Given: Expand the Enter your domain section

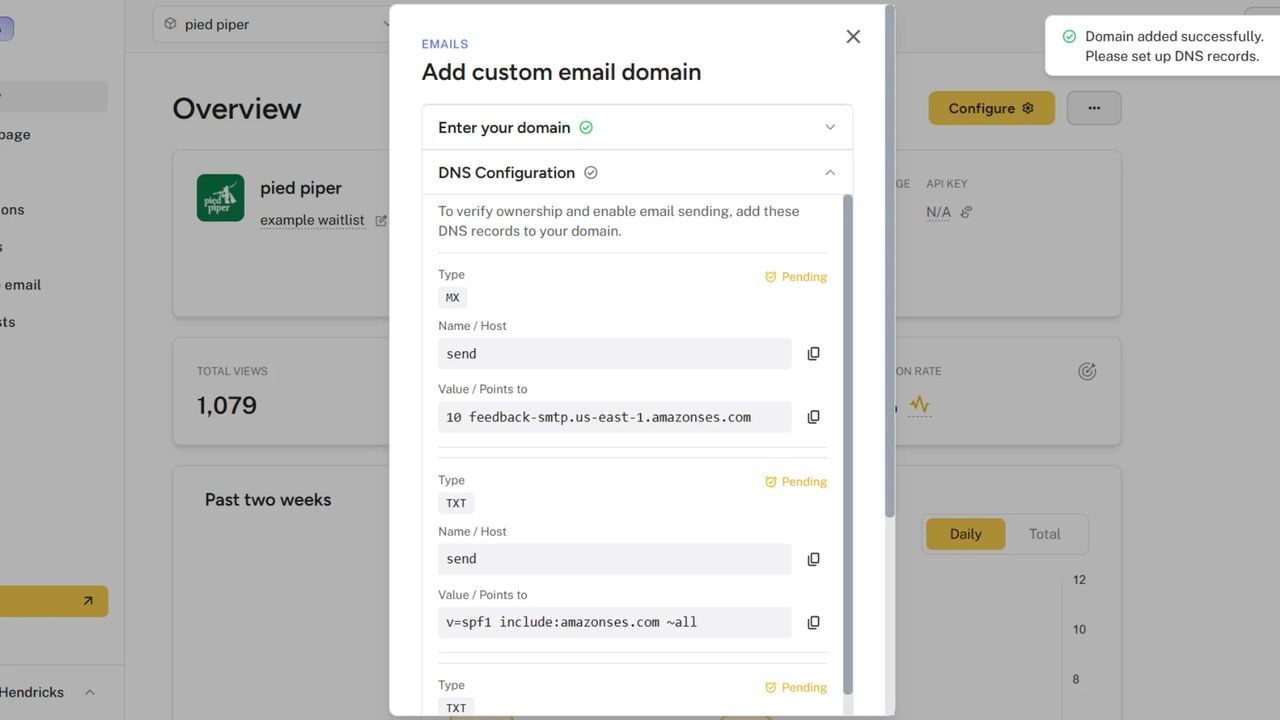Looking at the screenshot, I should point(829,127).
